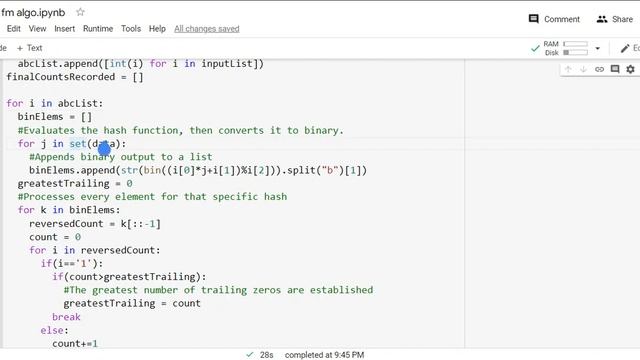The width and height of the screenshot is (640, 360).
Task: Click the line 'for i in reversedCount:'
Action: coord(95,250)
